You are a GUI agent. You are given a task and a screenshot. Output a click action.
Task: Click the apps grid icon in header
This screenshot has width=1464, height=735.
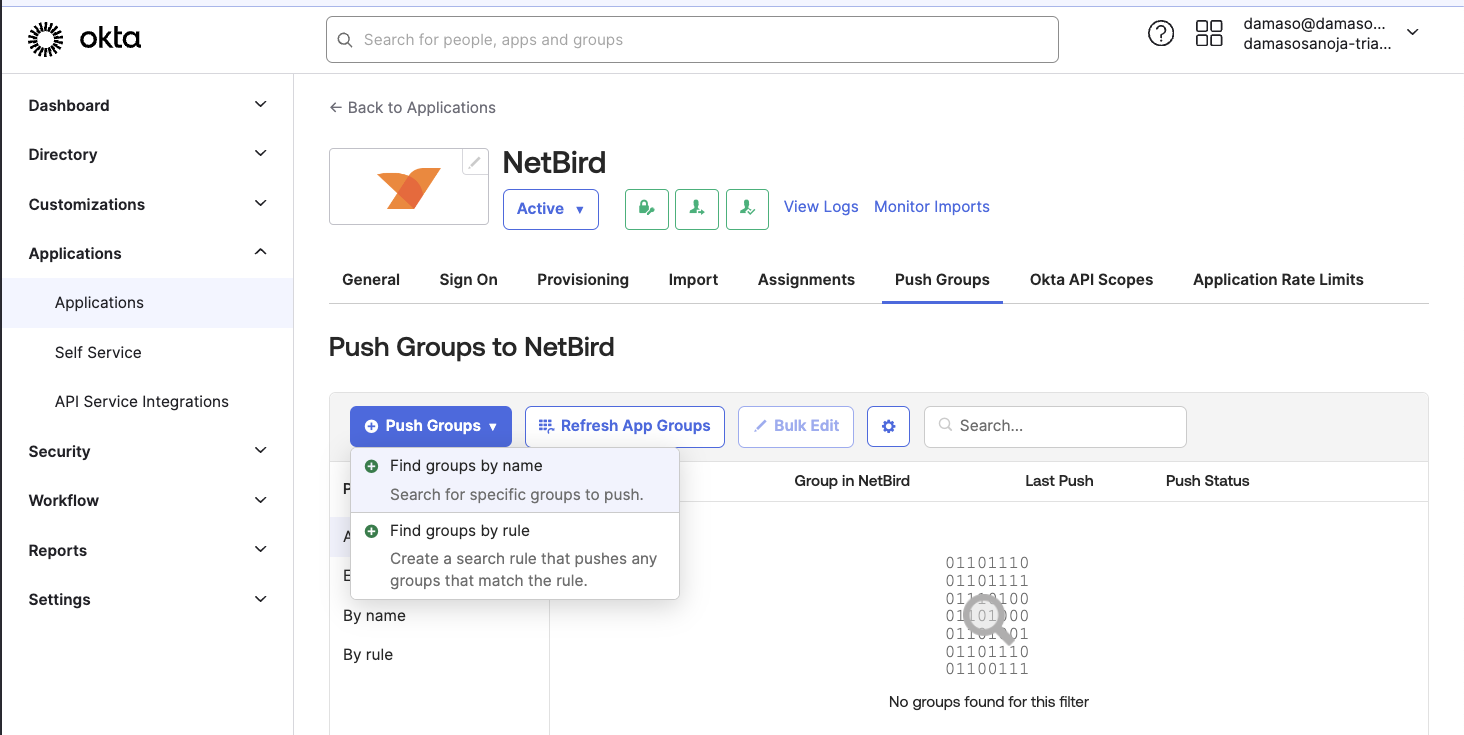1209,33
